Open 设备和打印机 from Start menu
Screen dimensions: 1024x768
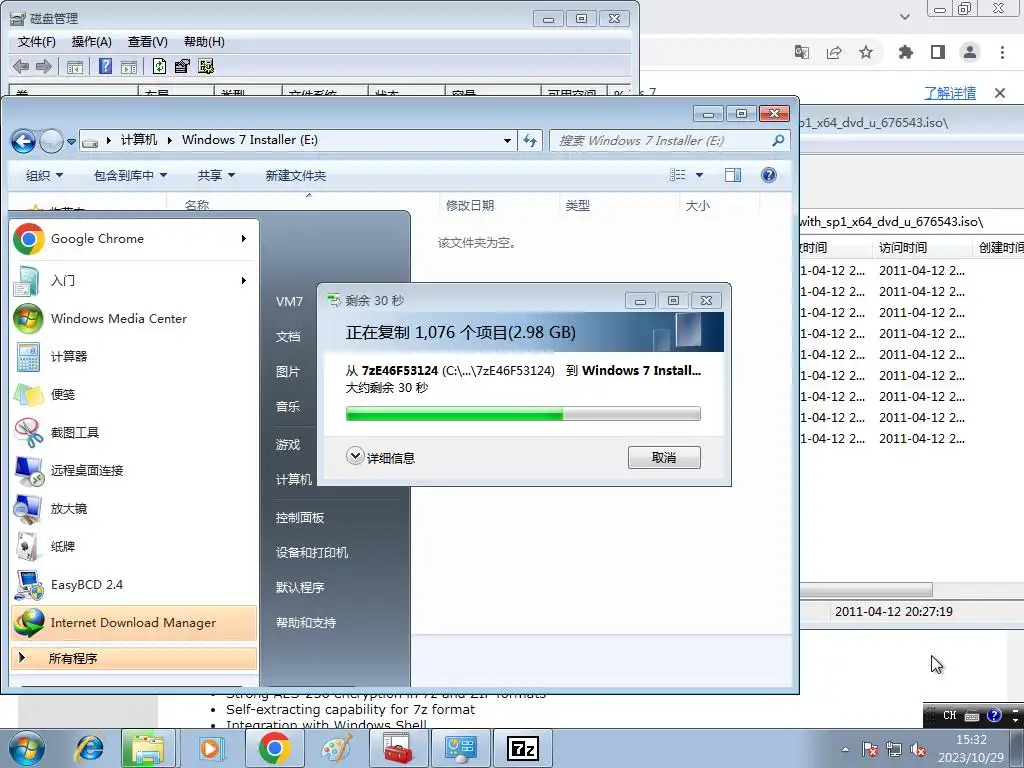tap(312, 552)
